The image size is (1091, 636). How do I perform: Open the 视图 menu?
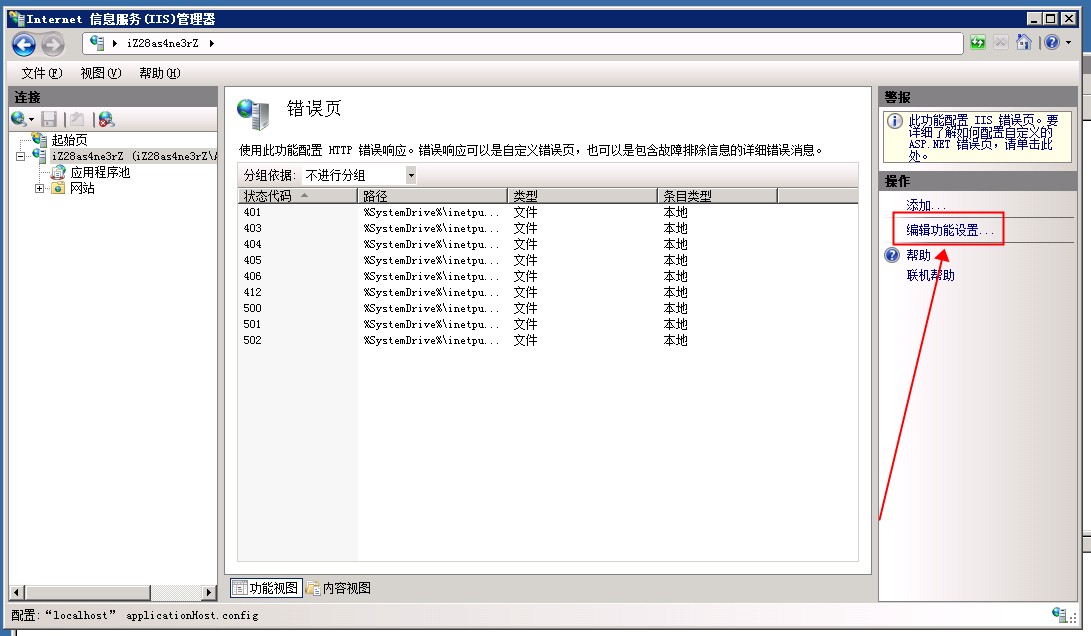click(x=100, y=73)
